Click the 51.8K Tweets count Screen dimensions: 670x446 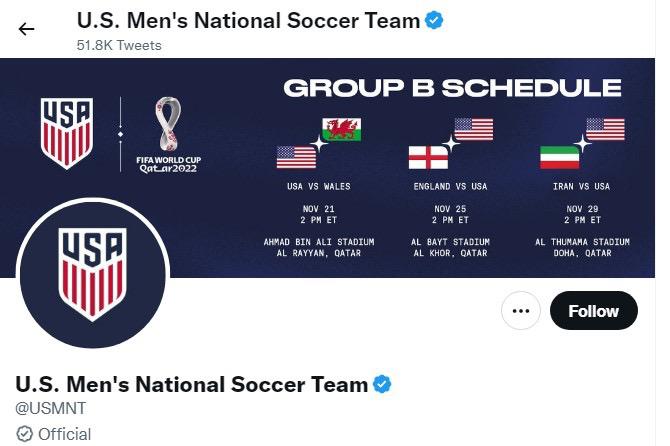pos(119,45)
